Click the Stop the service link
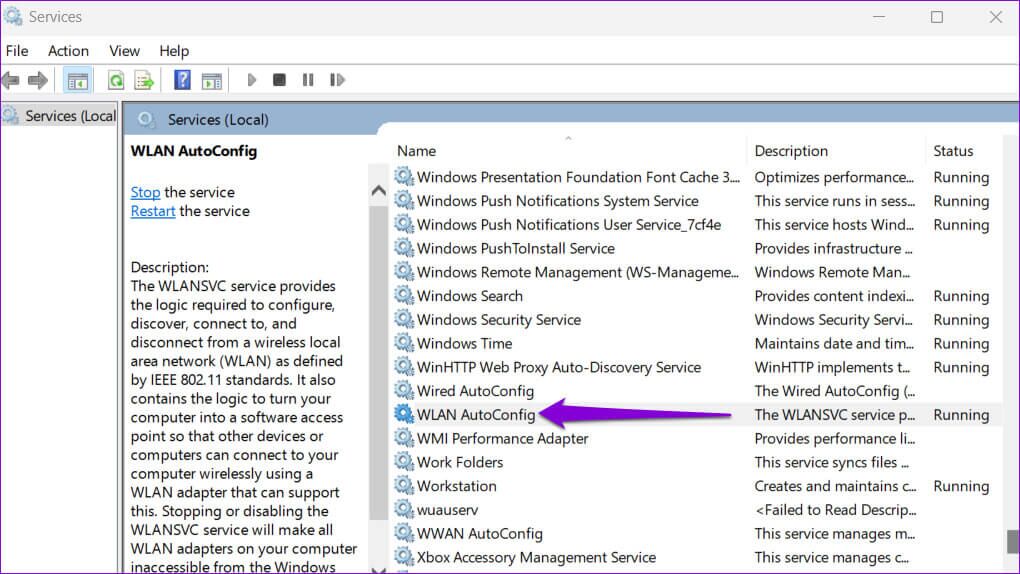1020x574 pixels. pos(145,192)
